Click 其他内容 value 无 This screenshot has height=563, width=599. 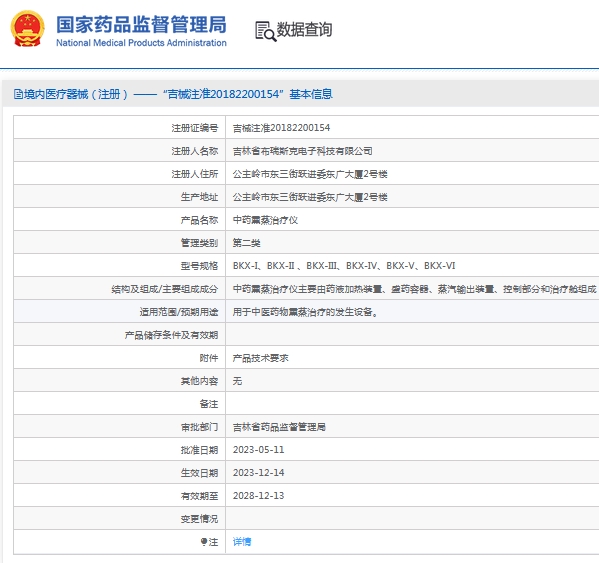click(237, 381)
